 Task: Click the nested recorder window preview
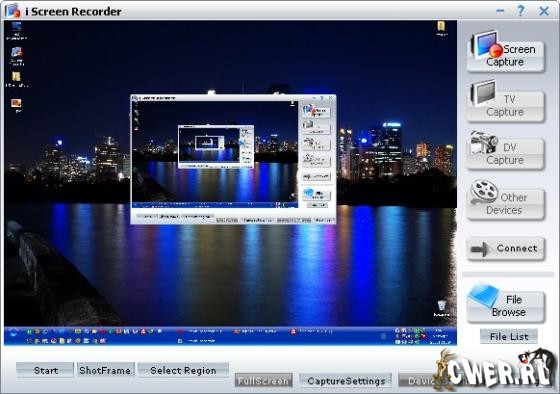233,159
